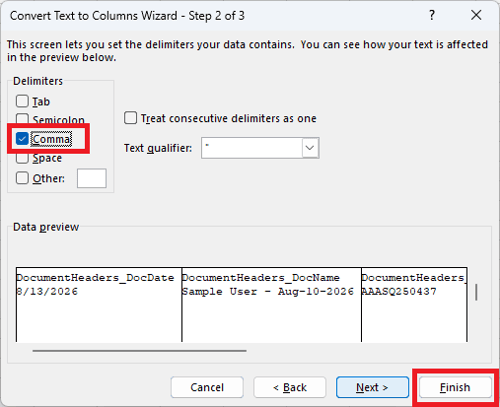Tick the Other delimiter checkbox
The height and width of the screenshot is (407, 500).
(x=22, y=178)
